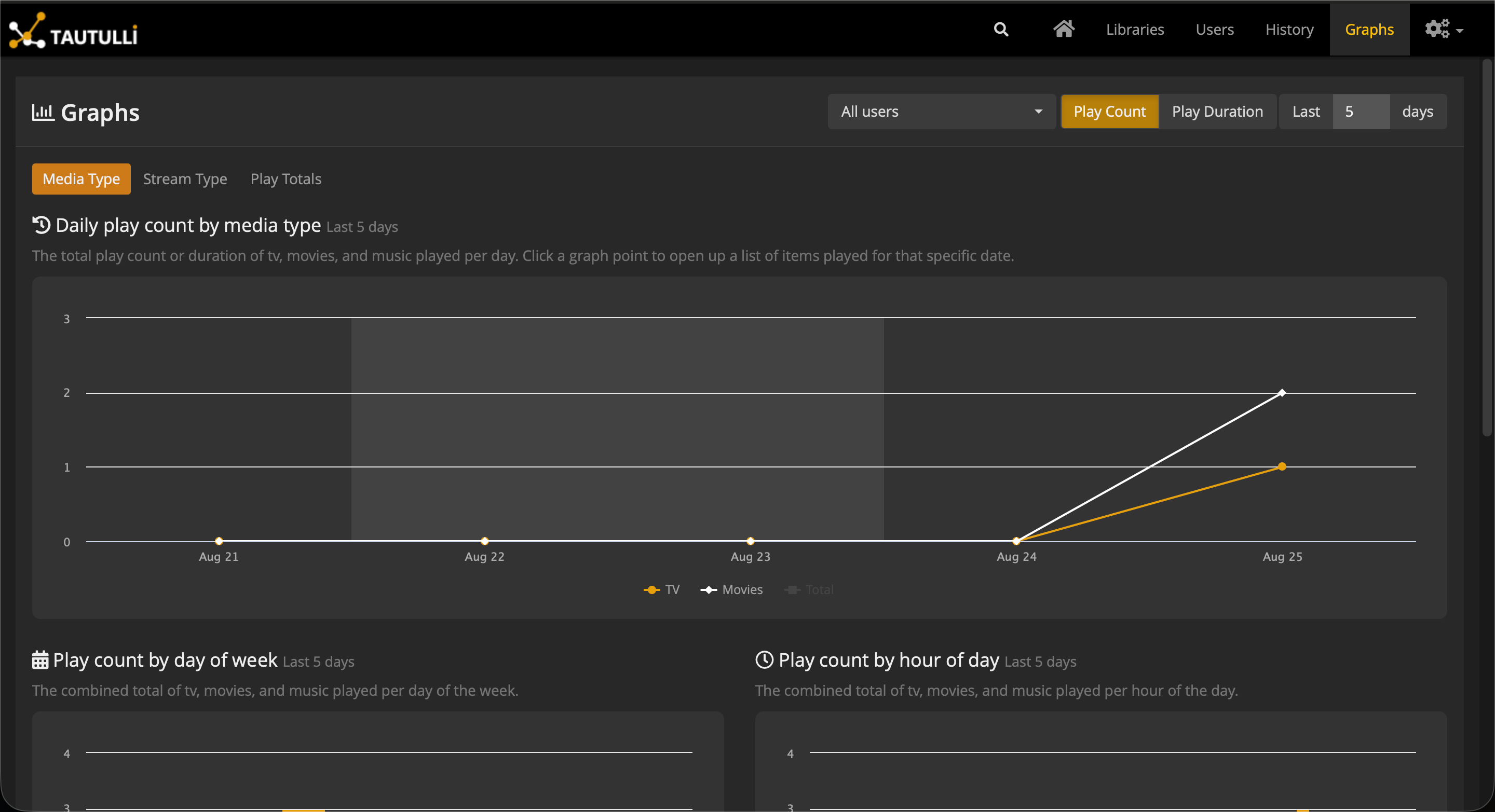Click the Movies point on Aug 25
This screenshot has height=812, width=1495.
tap(1282, 393)
